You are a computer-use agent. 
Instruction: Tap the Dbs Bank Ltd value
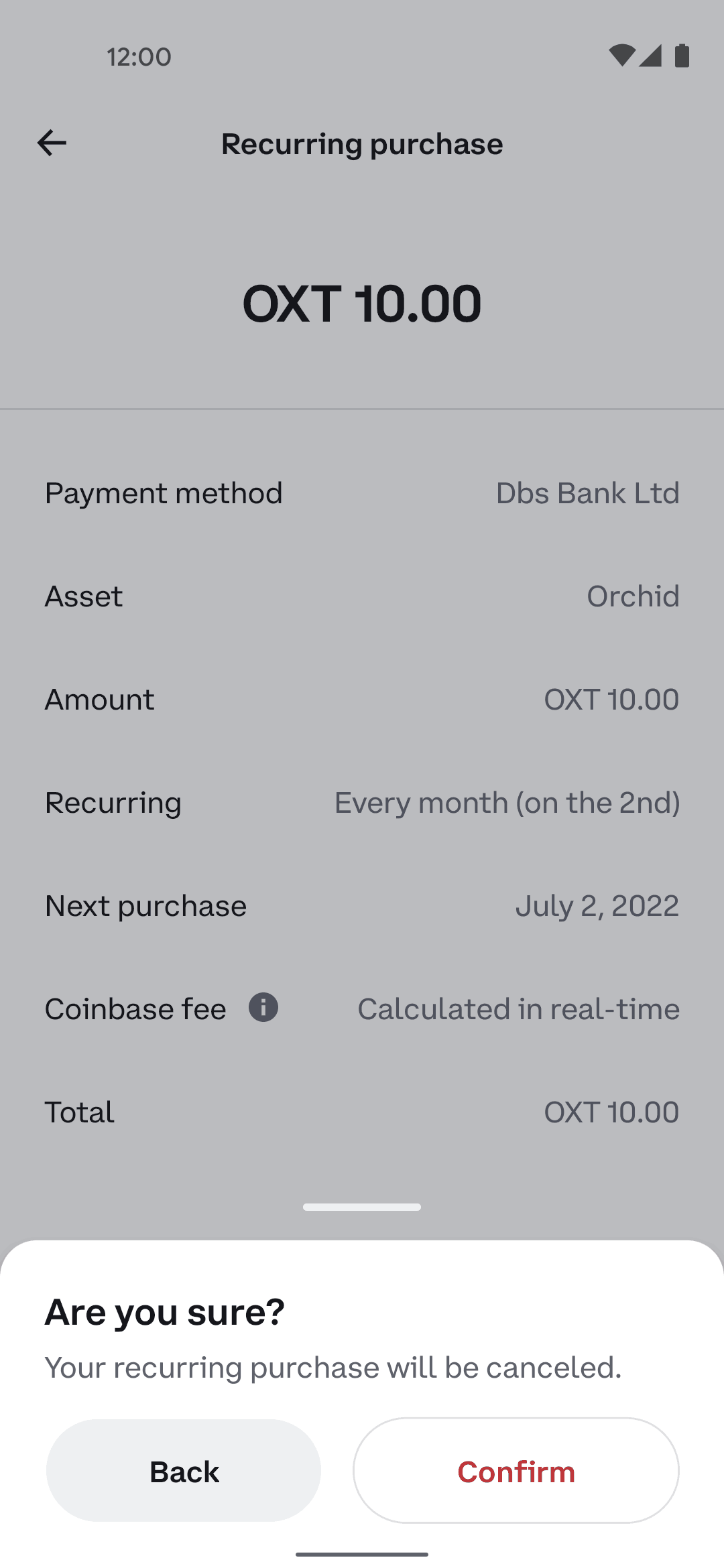tap(587, 493)
